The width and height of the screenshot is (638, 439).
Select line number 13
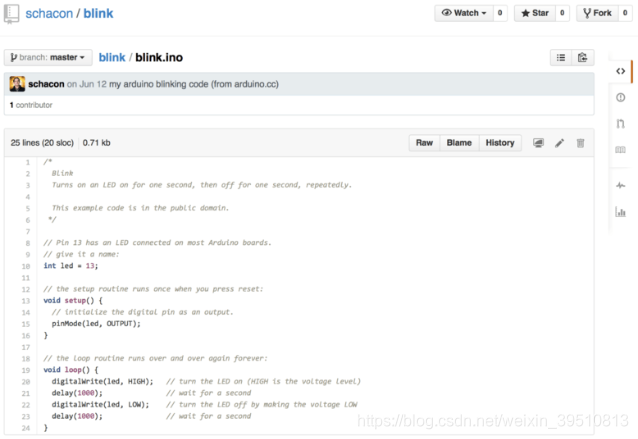click(x=26, y=301)
